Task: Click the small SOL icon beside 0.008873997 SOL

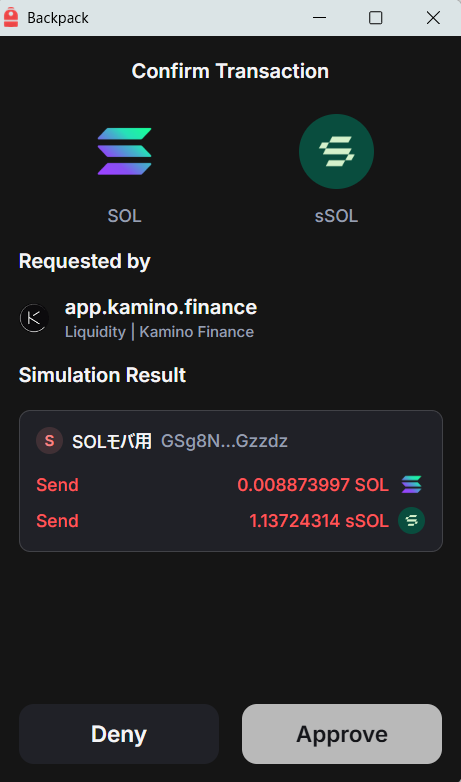Action: 412,484
